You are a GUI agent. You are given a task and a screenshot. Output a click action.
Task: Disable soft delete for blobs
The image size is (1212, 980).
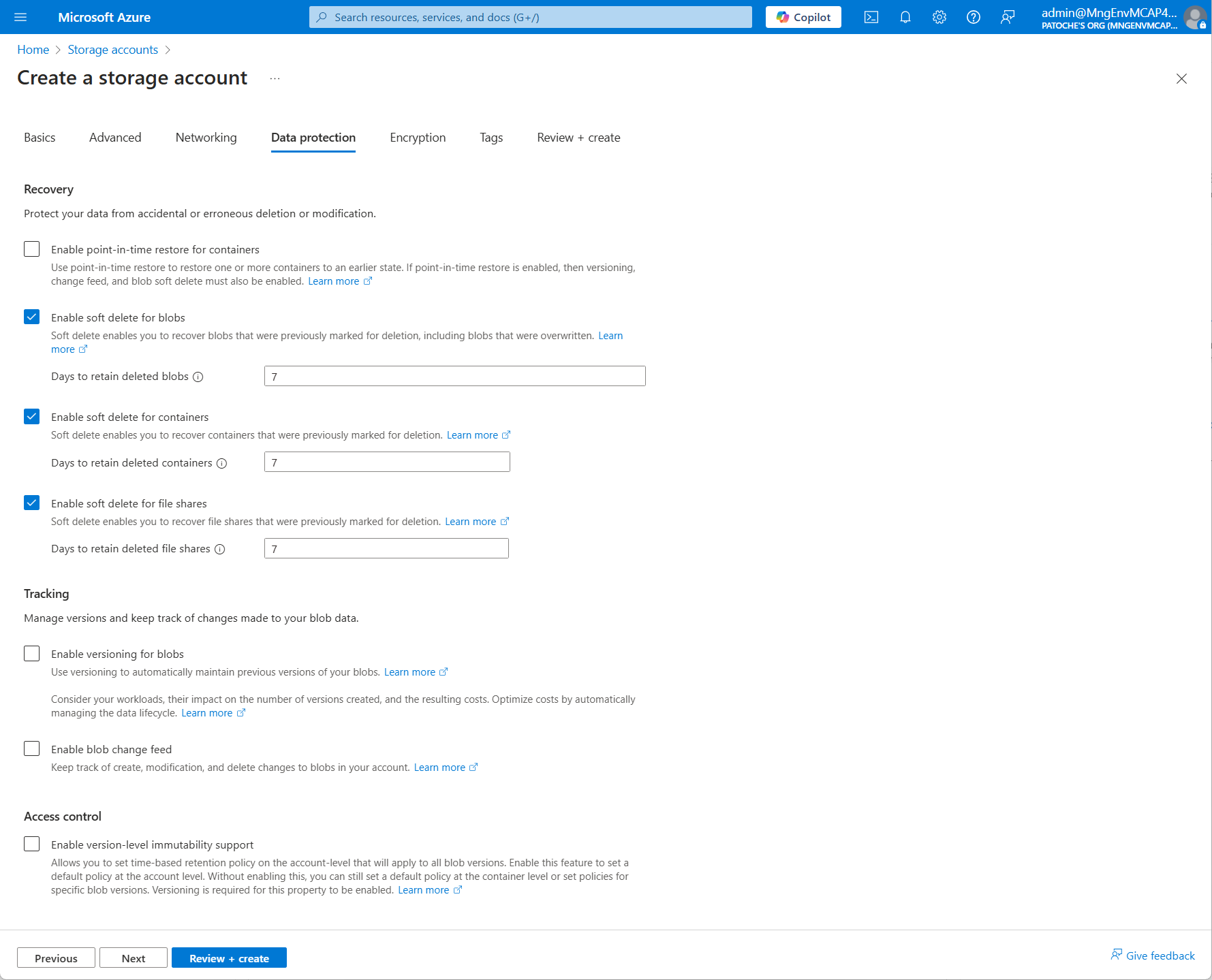(x=31, y=317)
